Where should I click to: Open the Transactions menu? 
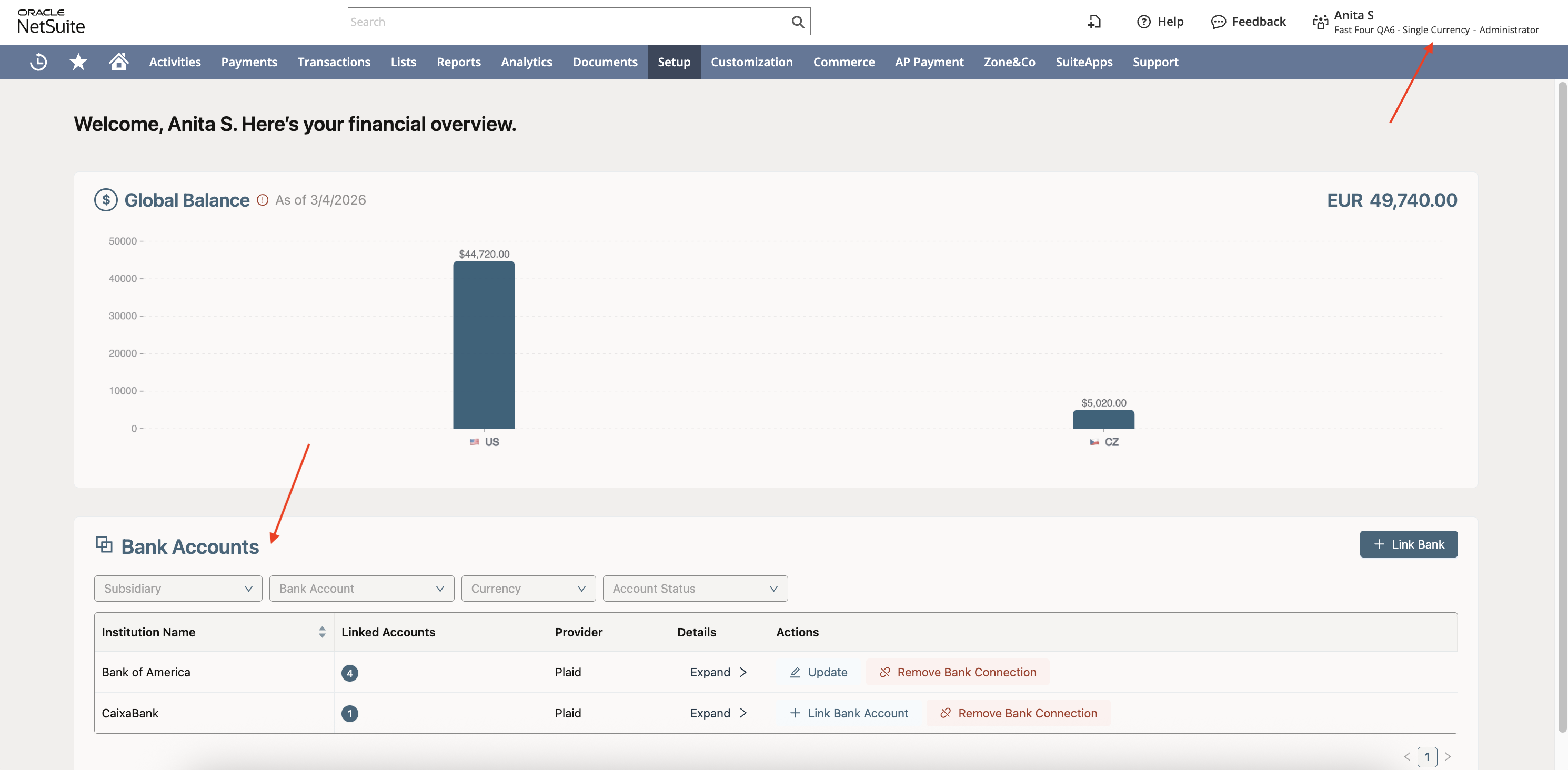(x=334, y=62)
